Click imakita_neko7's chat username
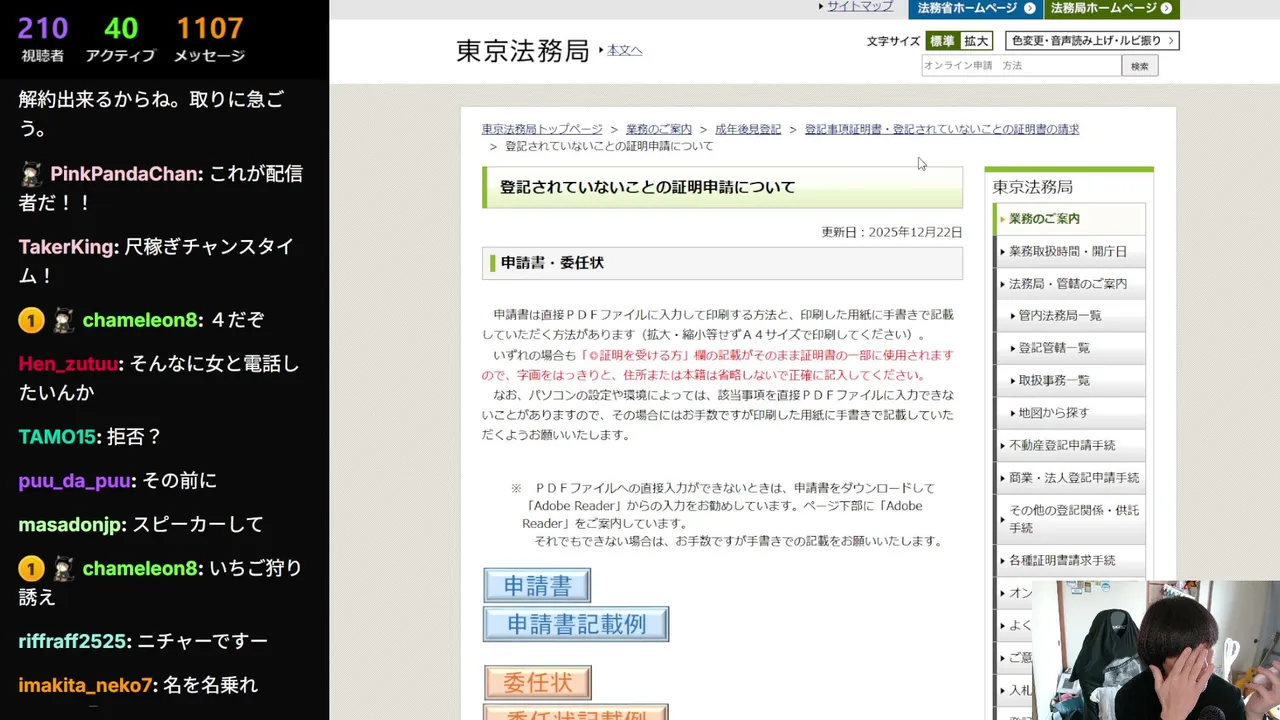This screenshot has height=720, width=1280. coord(85,685)
